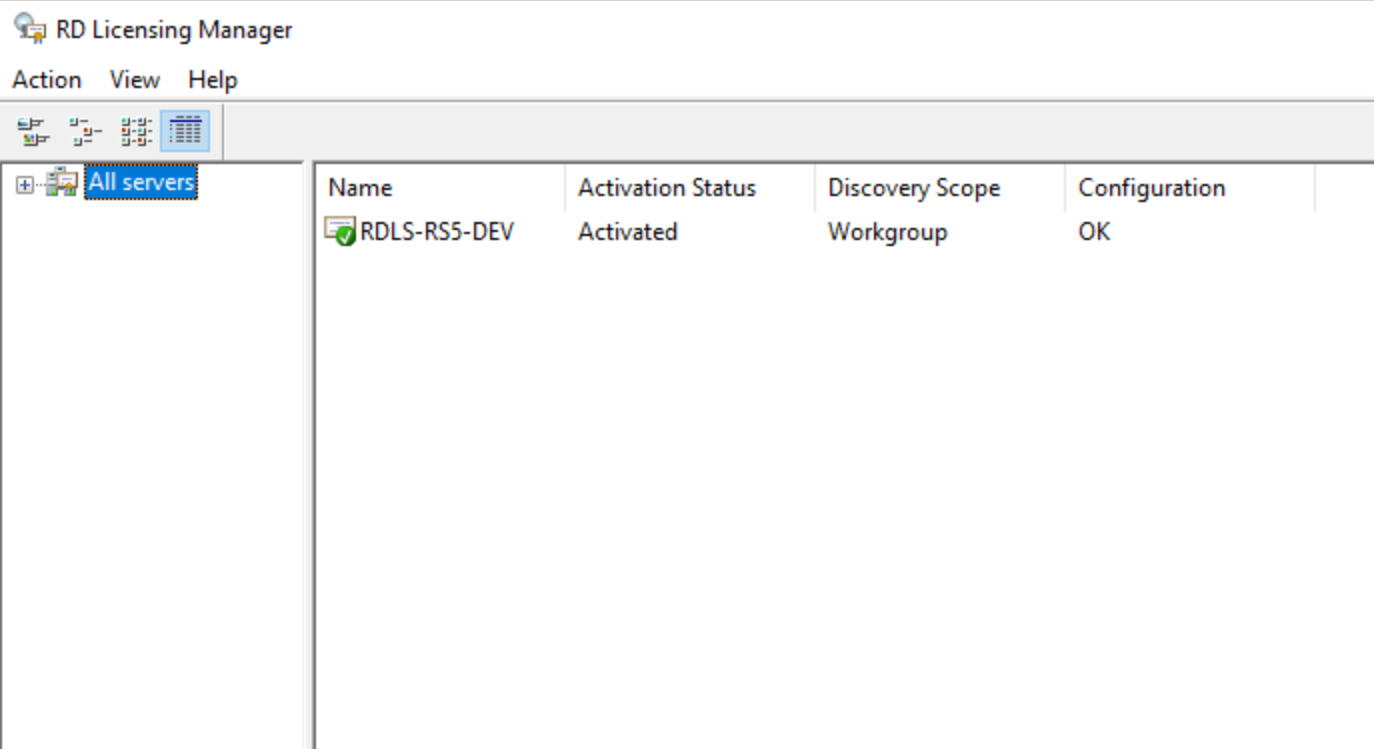
Task: Sort by the Name column header
Action: point(439,188)
